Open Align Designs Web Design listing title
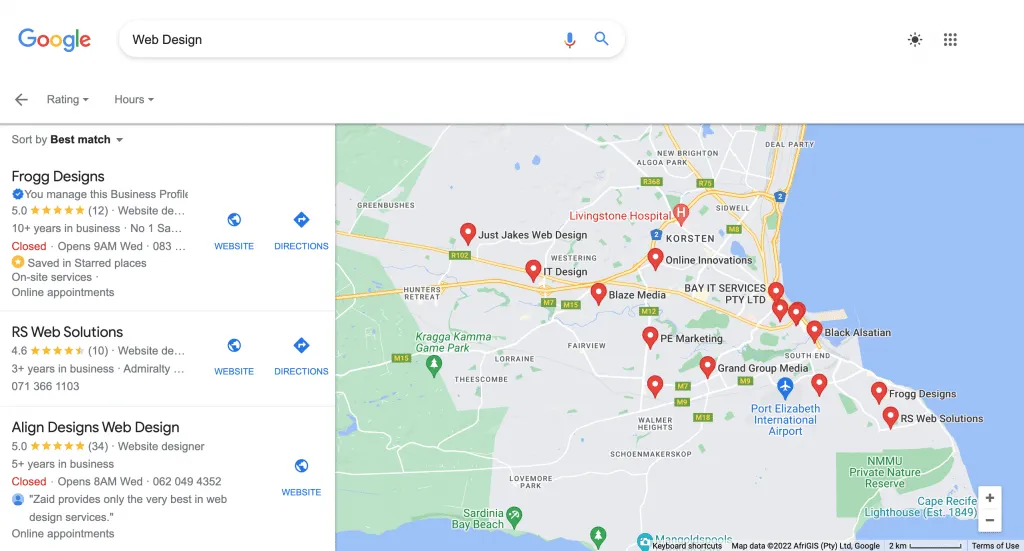The width and height of the screenshot is (1024, 551). [x=95, y=427]
